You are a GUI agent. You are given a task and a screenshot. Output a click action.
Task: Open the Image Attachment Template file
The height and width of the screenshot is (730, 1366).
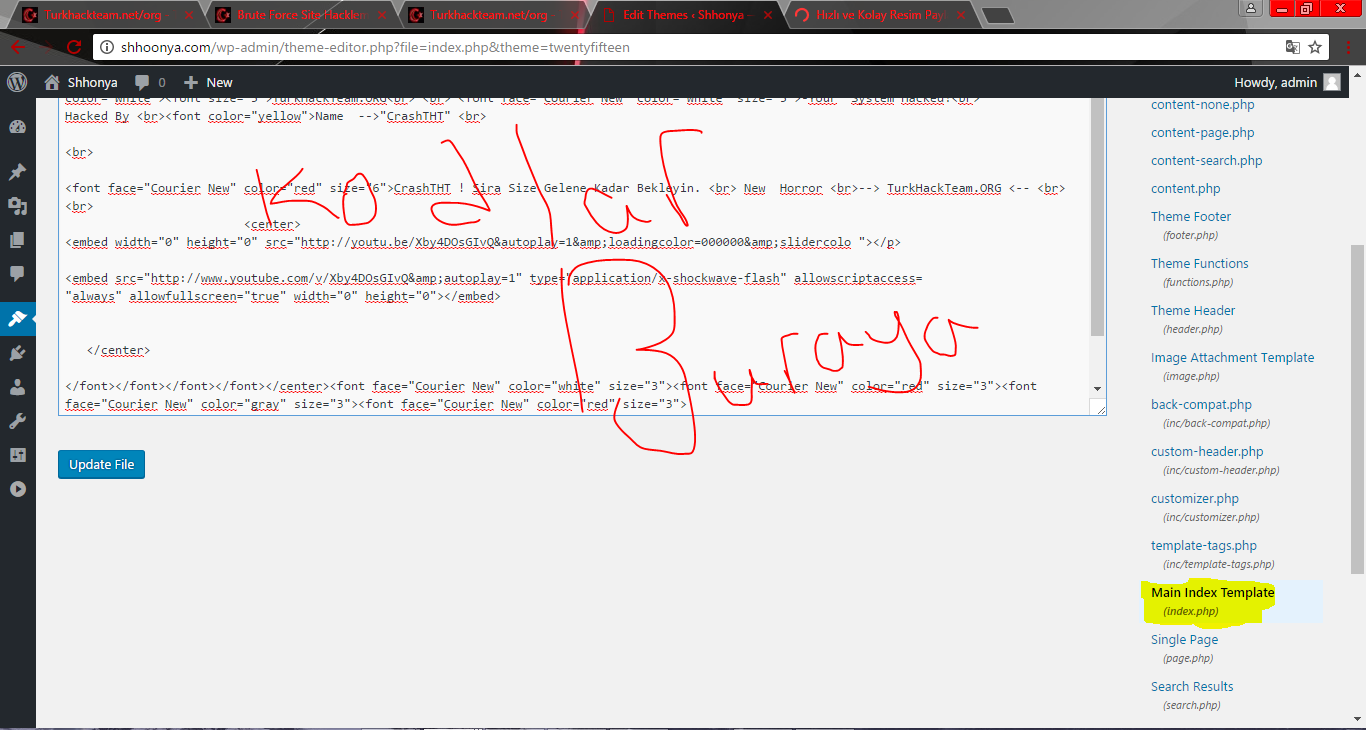(x=1232, y=358)
